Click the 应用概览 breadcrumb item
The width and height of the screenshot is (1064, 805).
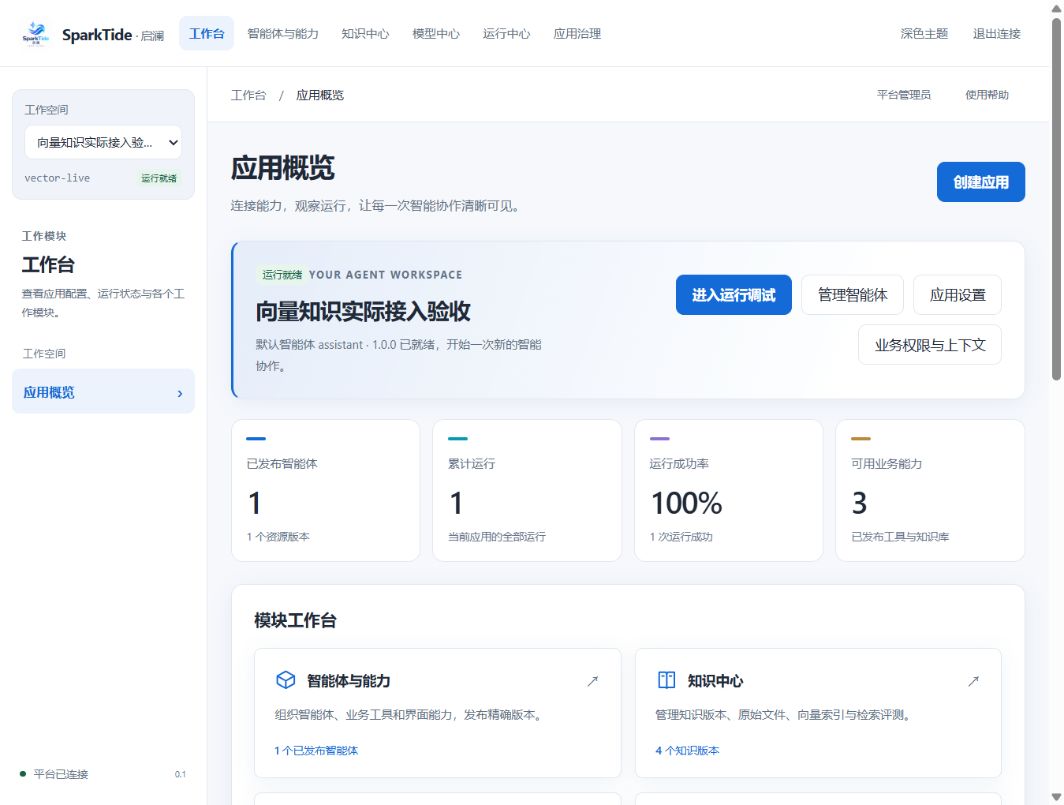point(320,95)
